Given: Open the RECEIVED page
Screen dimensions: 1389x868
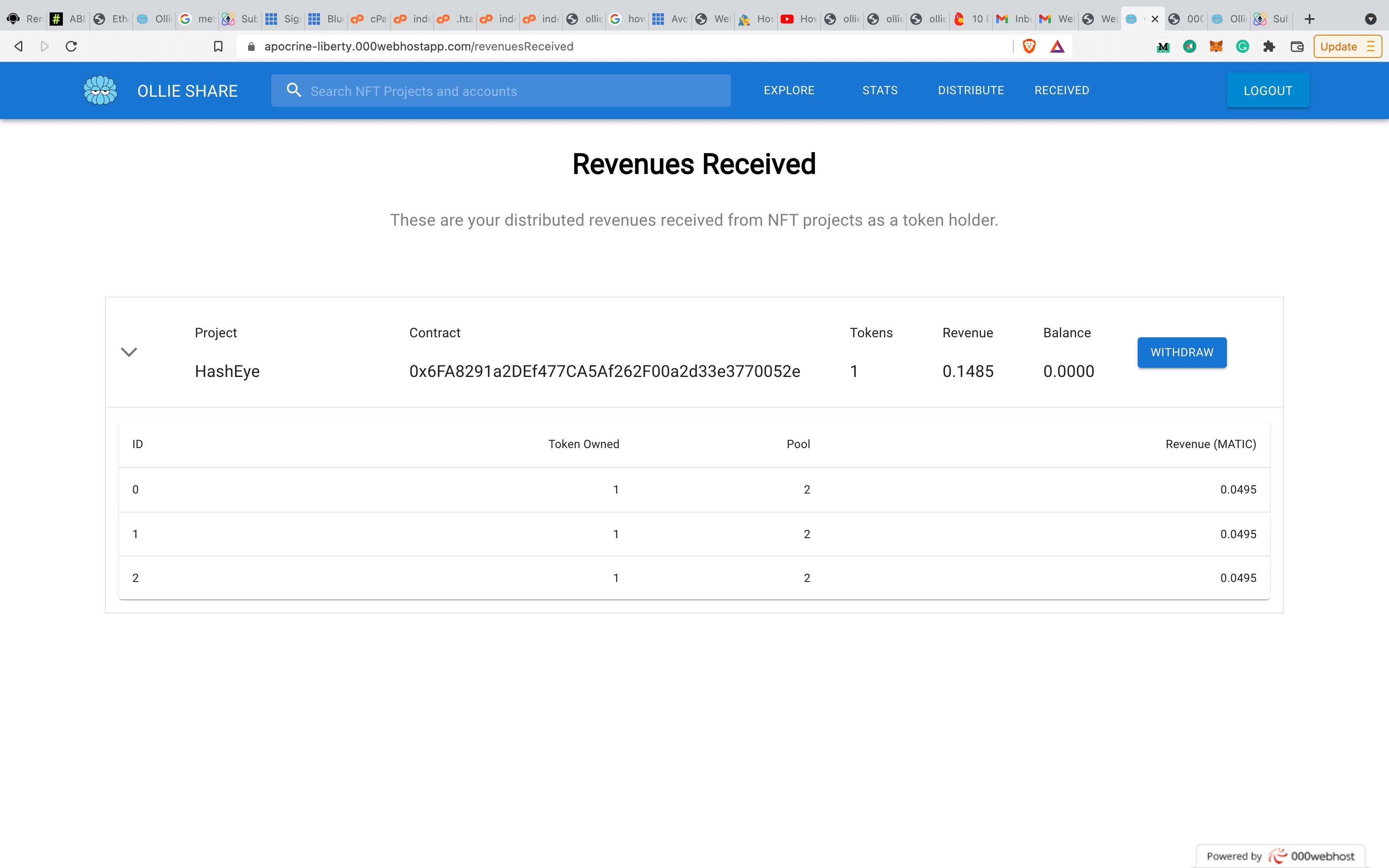Looking at the screenshot, I should tap(1061, 90).
